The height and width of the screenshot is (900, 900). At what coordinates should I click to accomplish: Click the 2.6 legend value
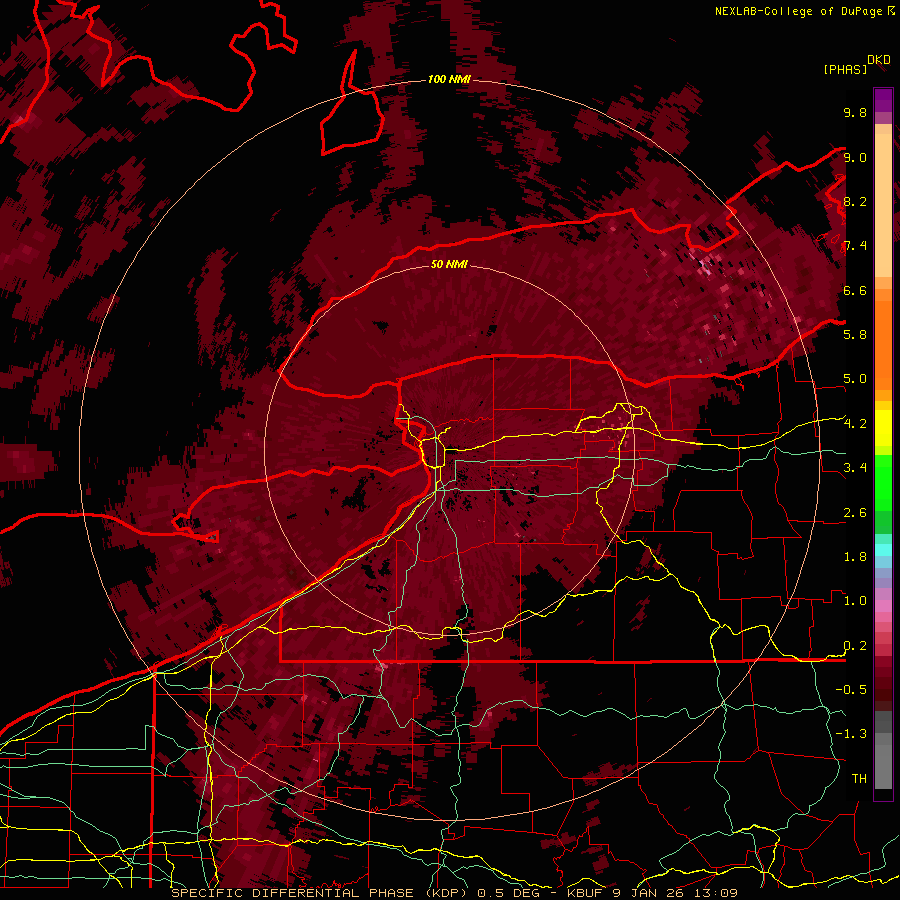tap(855, 512)
